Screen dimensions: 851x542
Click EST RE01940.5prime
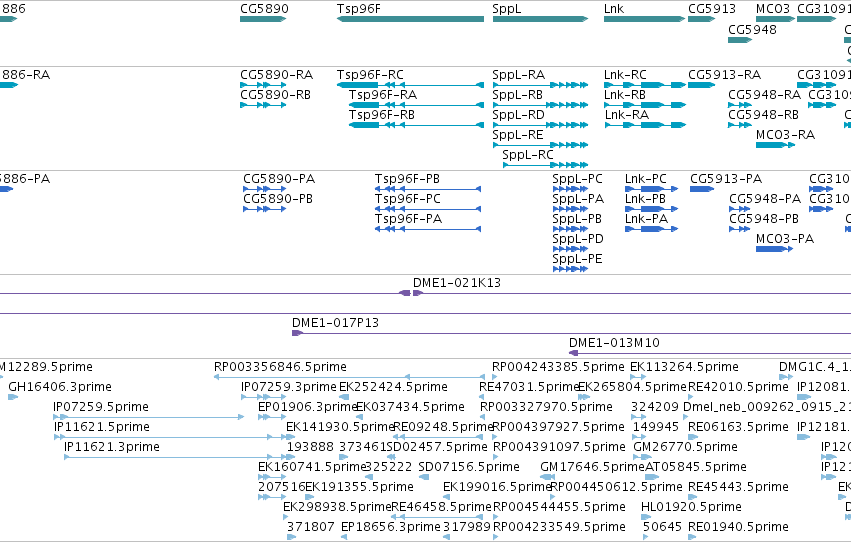click(x=692, y=537)
